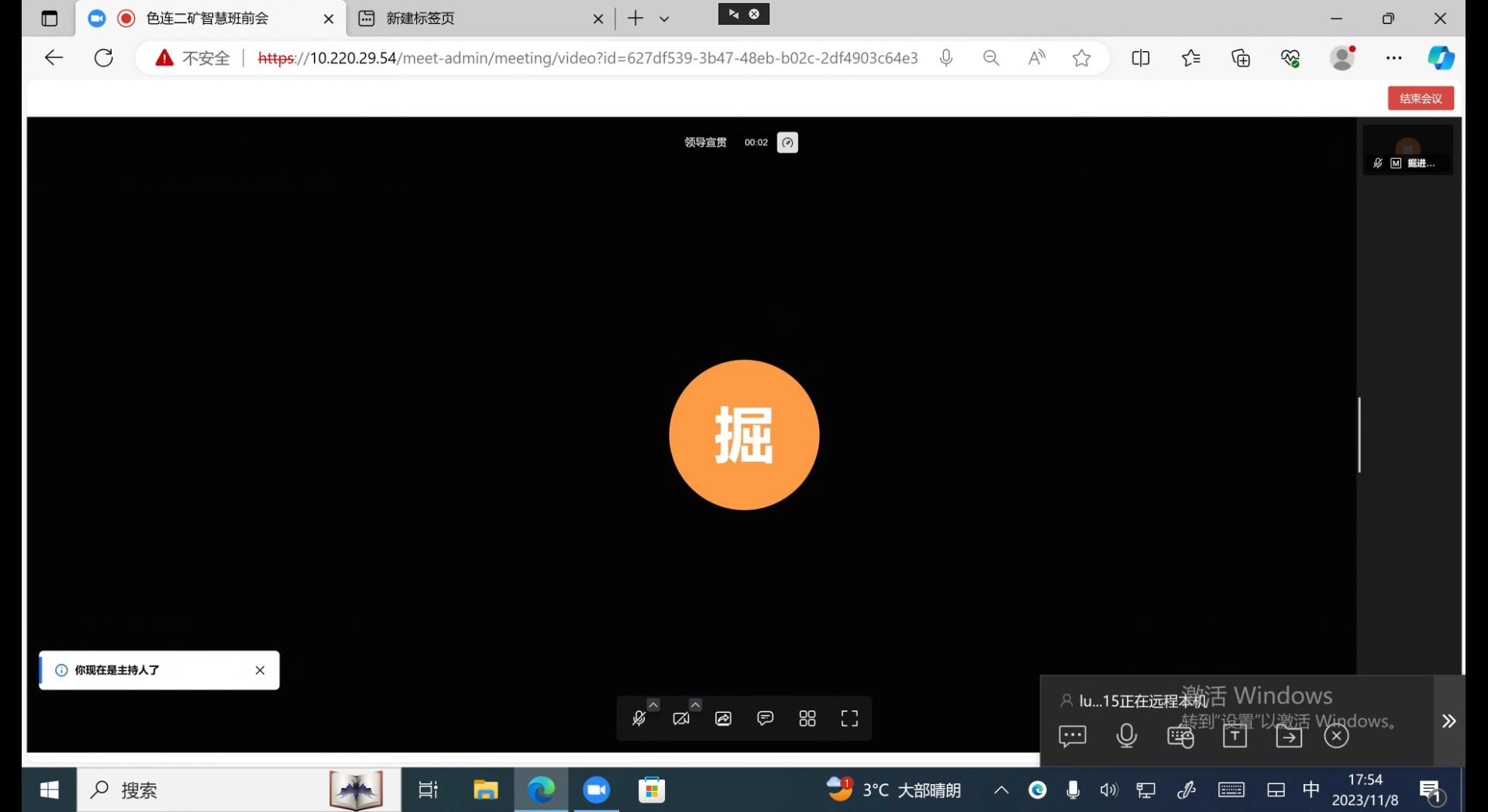The height and width of the screenshot is (812, 1488).
Task: Click the orange 掘 avatar in center
Action: (x=744, y=435)
